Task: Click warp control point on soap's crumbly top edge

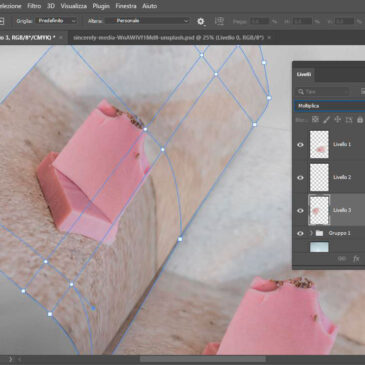Action: click(145, 129)
